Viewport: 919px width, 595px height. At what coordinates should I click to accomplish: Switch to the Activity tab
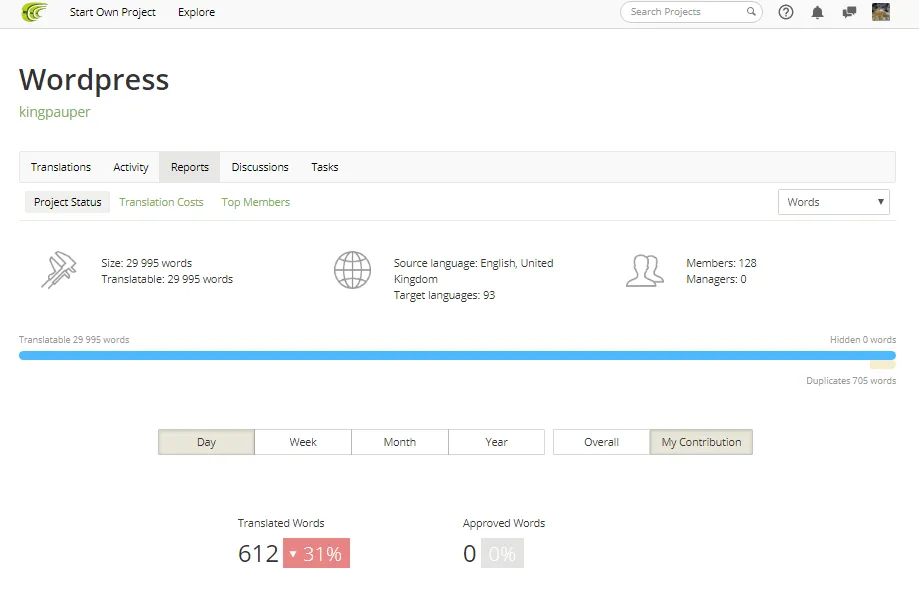click(x=131, y=167)
